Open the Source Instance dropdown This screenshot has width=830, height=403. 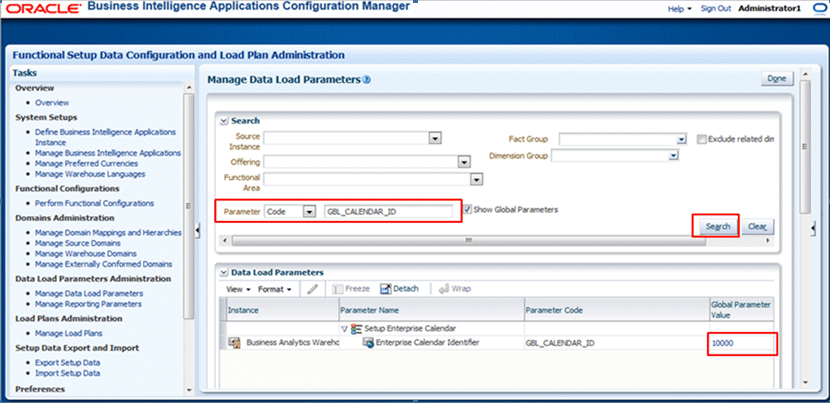(435, 138)
